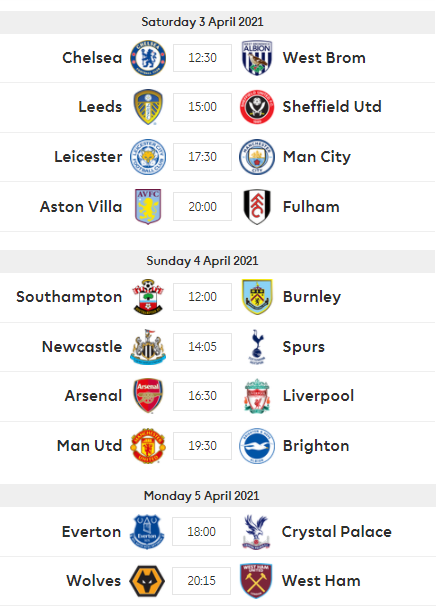
Task: Select the Arsenal cannon badge
Action: [148, 395]
